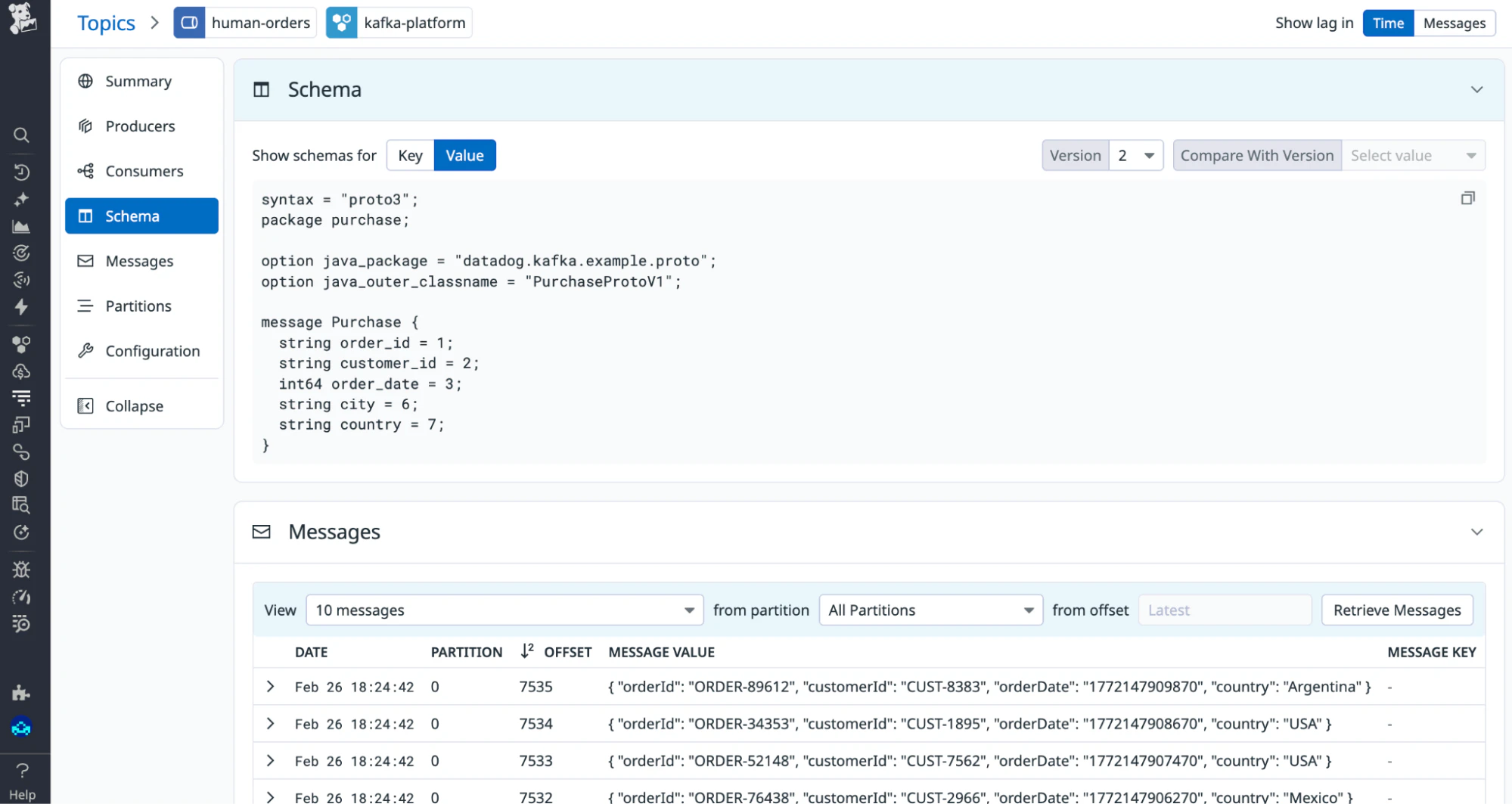Viewport: 1512px width, 804px height.
Task: Go to Partitions in the side menu
Action: point(138,306)
